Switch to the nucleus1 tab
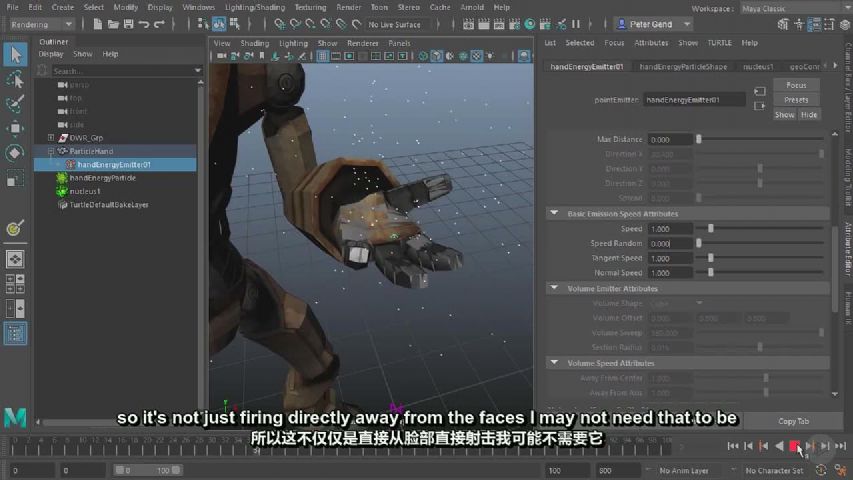This screenshot has height=480, width=853. tap(758, 66)
